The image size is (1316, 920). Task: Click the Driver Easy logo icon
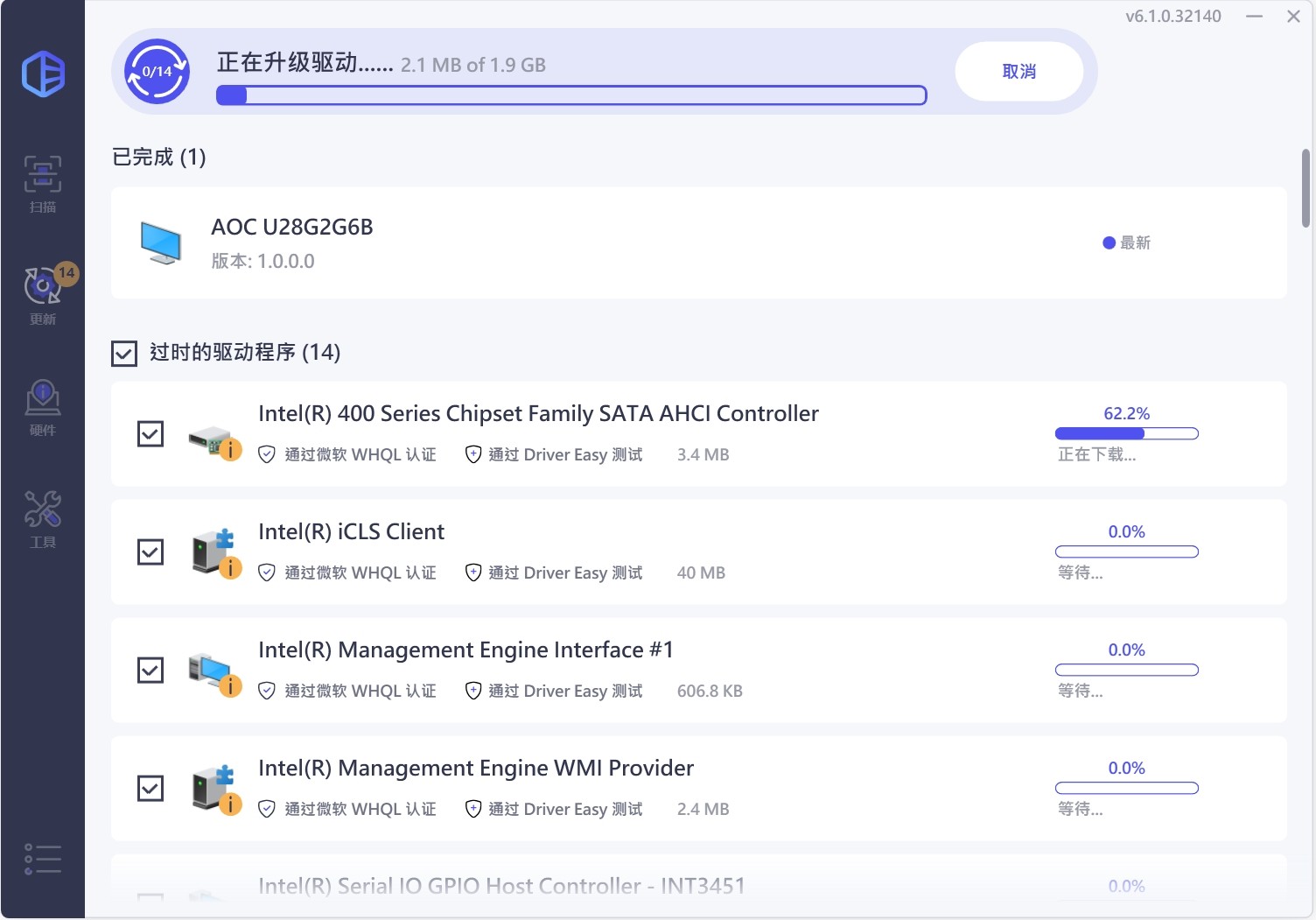coord(43,74)
